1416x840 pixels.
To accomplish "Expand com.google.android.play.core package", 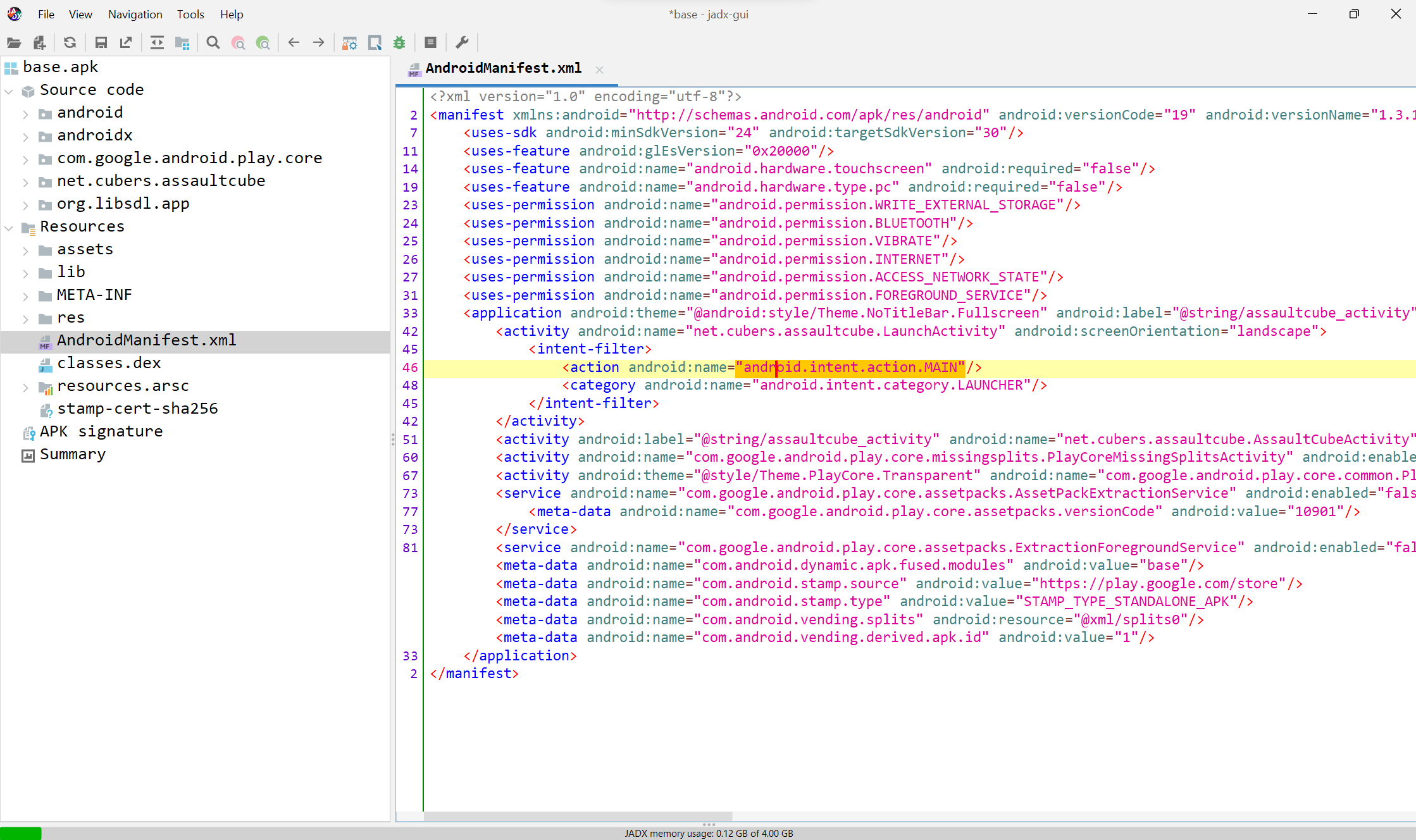I will (x=25, y=159).
